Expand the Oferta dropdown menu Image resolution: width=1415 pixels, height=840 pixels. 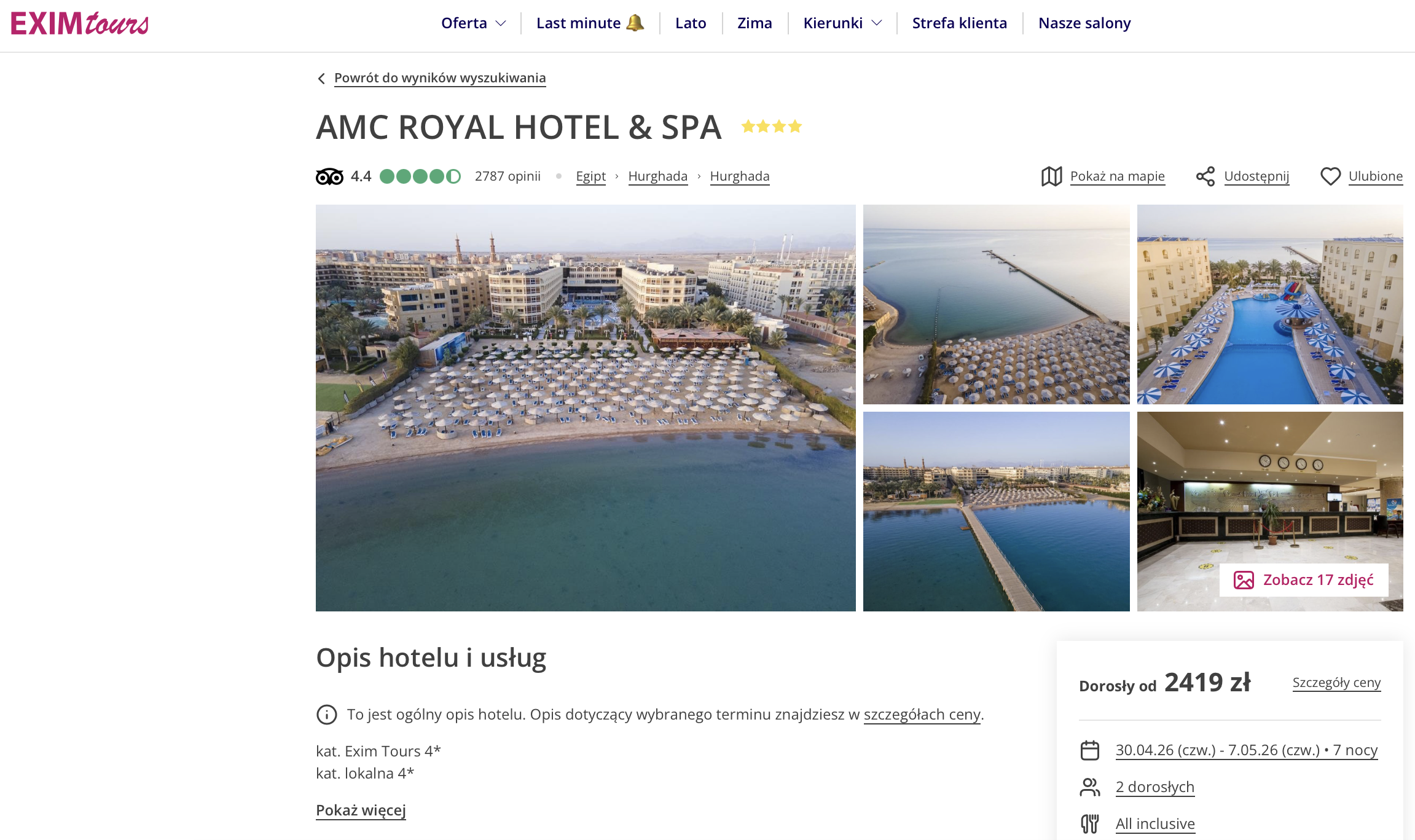(x=473, y=23)
